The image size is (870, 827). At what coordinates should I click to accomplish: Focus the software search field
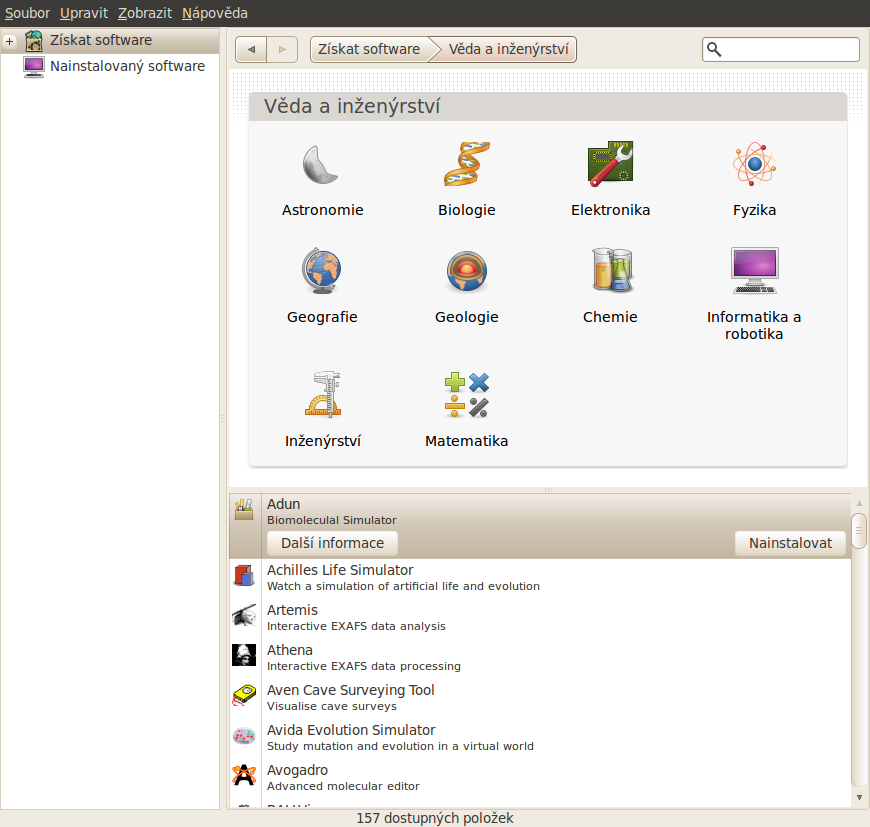pos(781,50)
